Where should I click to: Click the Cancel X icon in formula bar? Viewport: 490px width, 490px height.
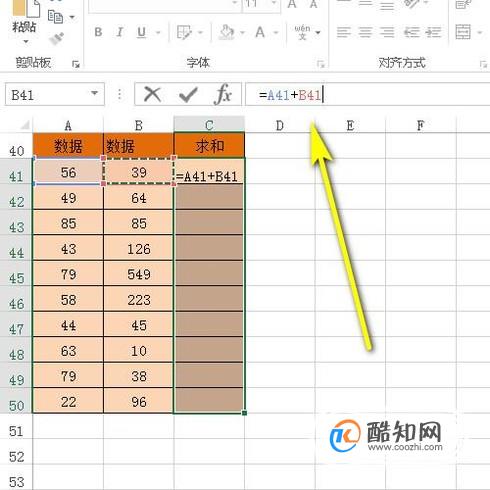click(x=153, y=95)
